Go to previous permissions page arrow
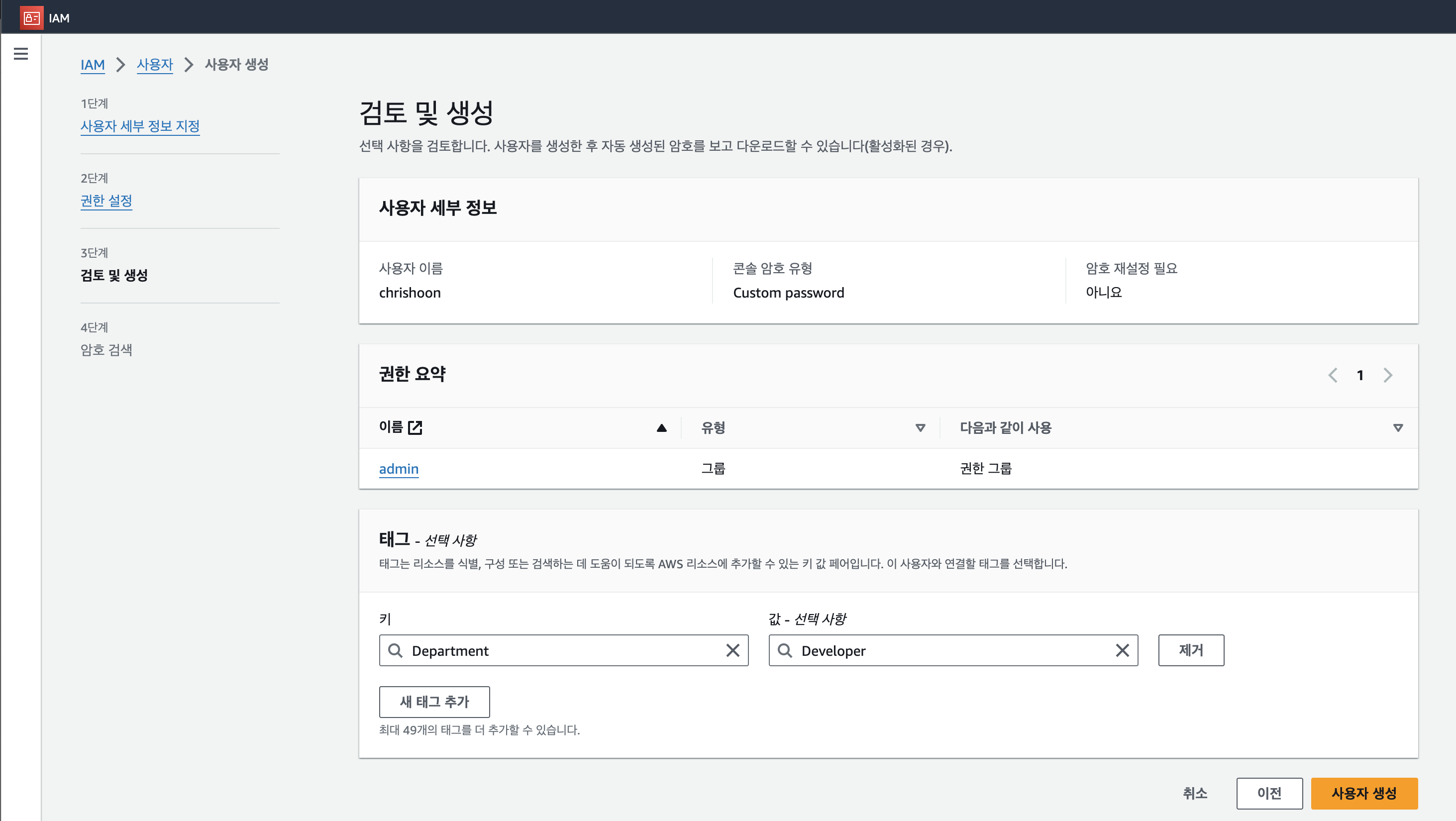 coord(1333,375)
